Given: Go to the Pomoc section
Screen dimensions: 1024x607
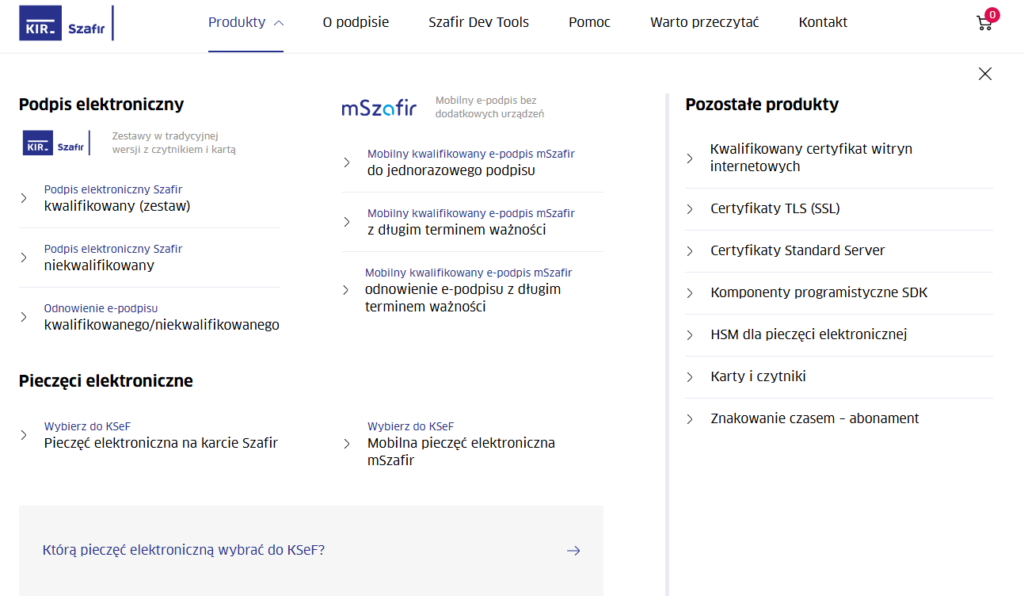Looking at the screenshot, I should (589, 23).
